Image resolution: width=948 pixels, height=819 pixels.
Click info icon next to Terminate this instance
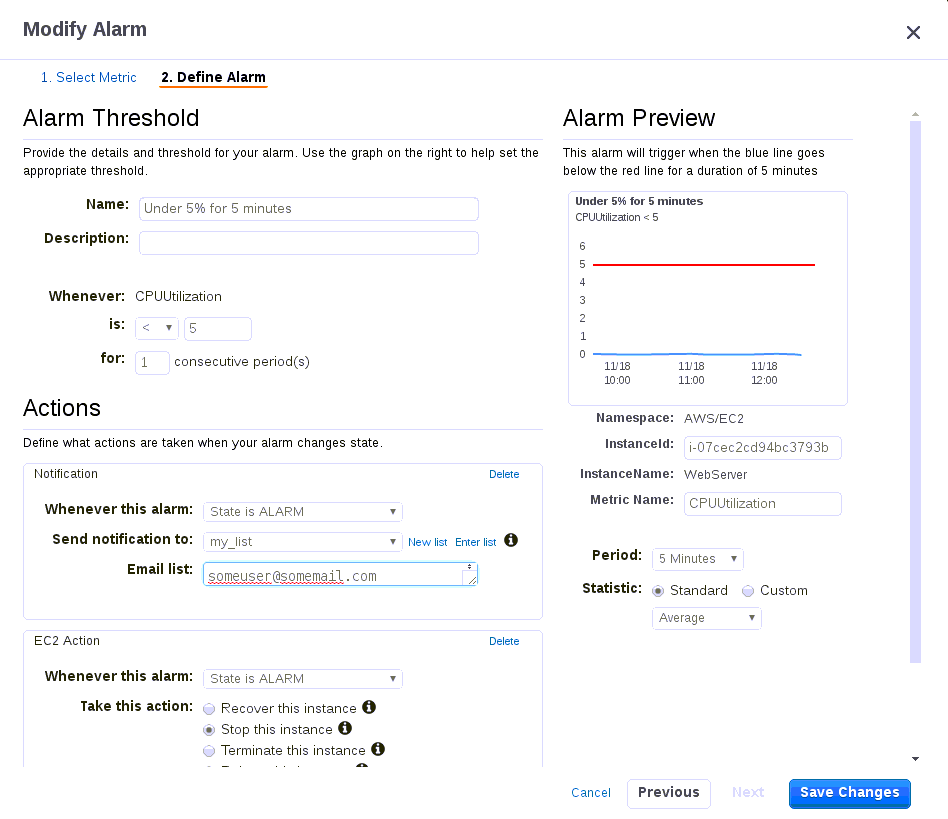[x=378, y=750]
